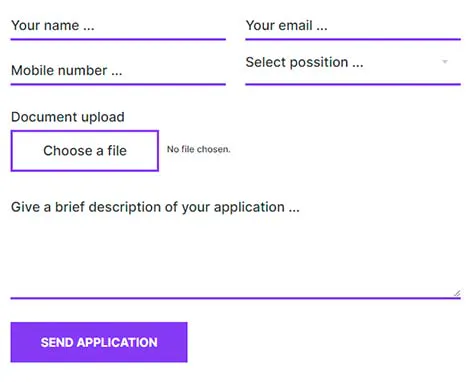Click the Choose a file button

(85, 151)
